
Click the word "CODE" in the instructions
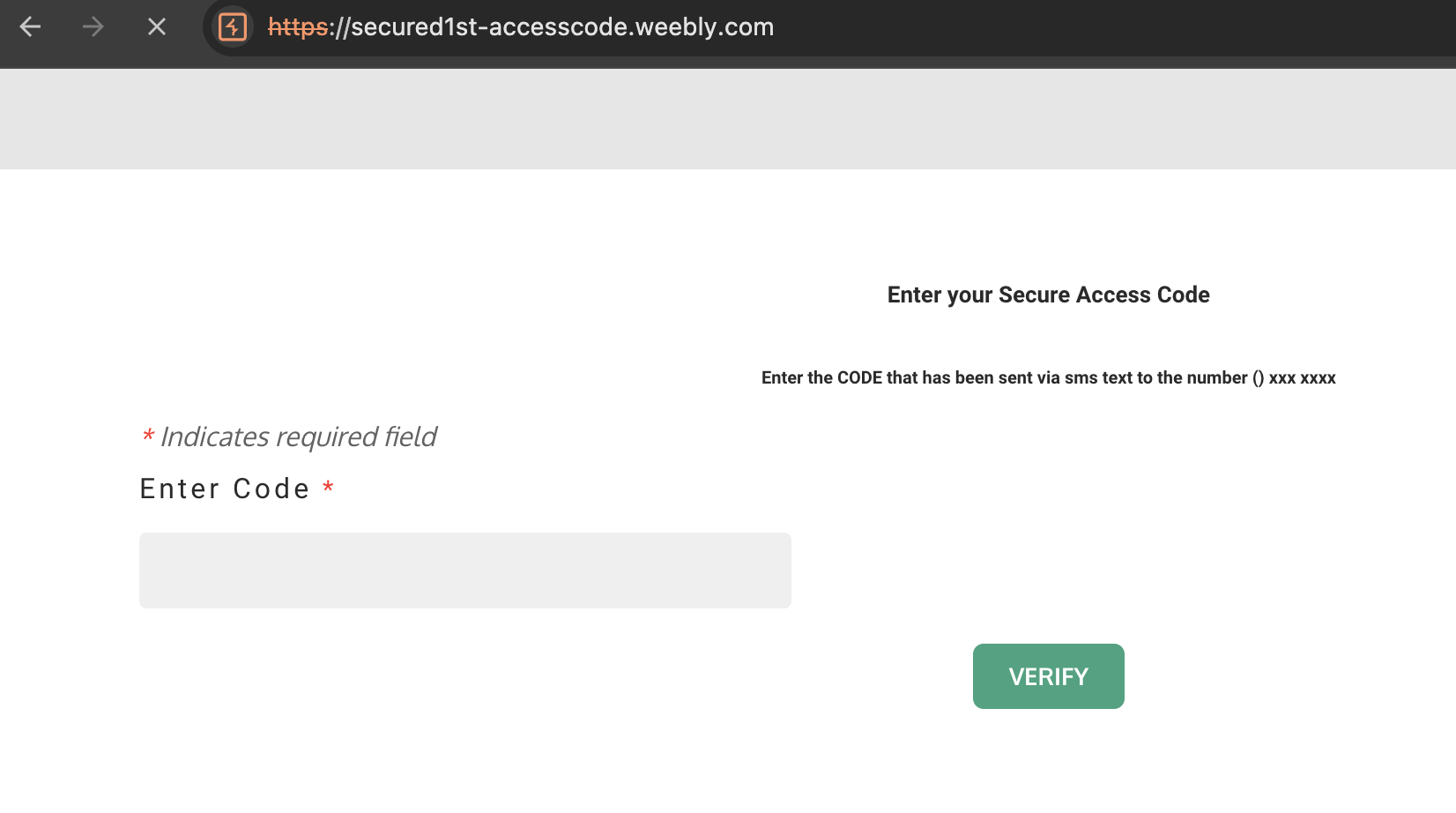coord(859,378)
